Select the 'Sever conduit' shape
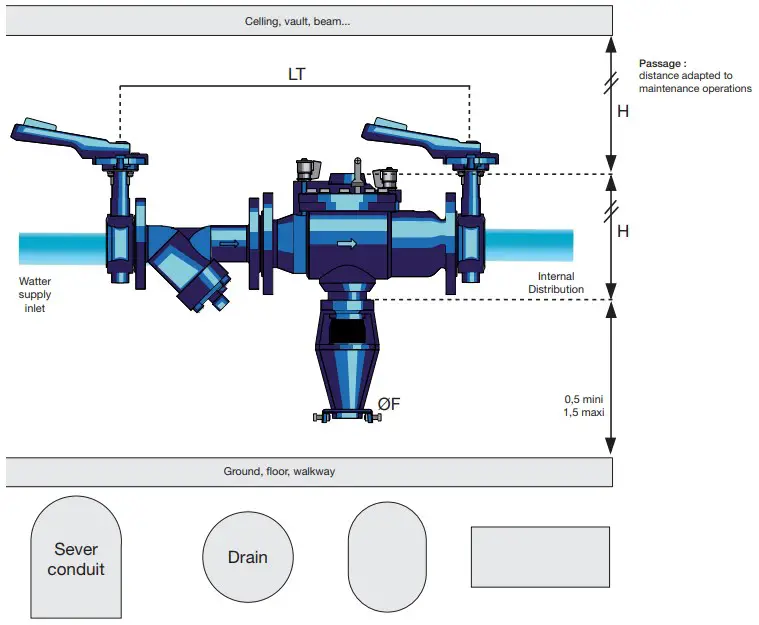The width and height of the screenshot is (759, 625). (x=76, y=557)
